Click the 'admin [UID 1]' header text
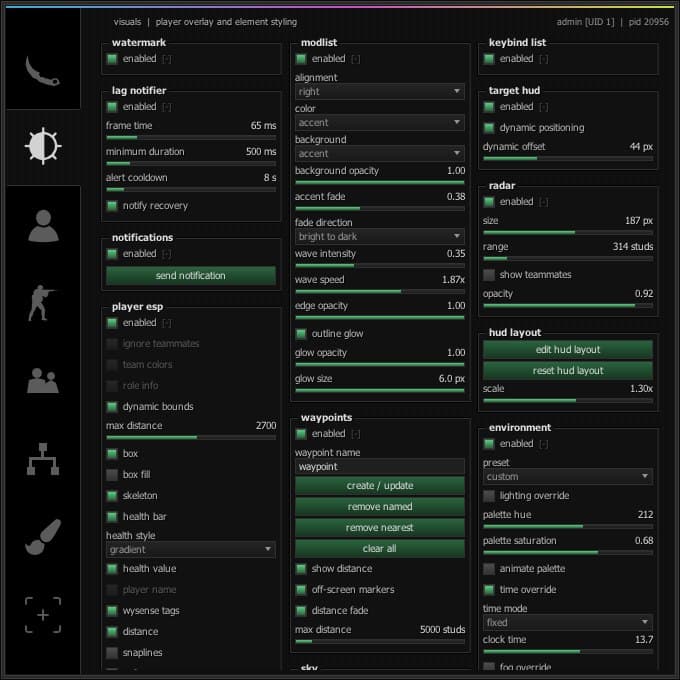 [x=585, y=22]
